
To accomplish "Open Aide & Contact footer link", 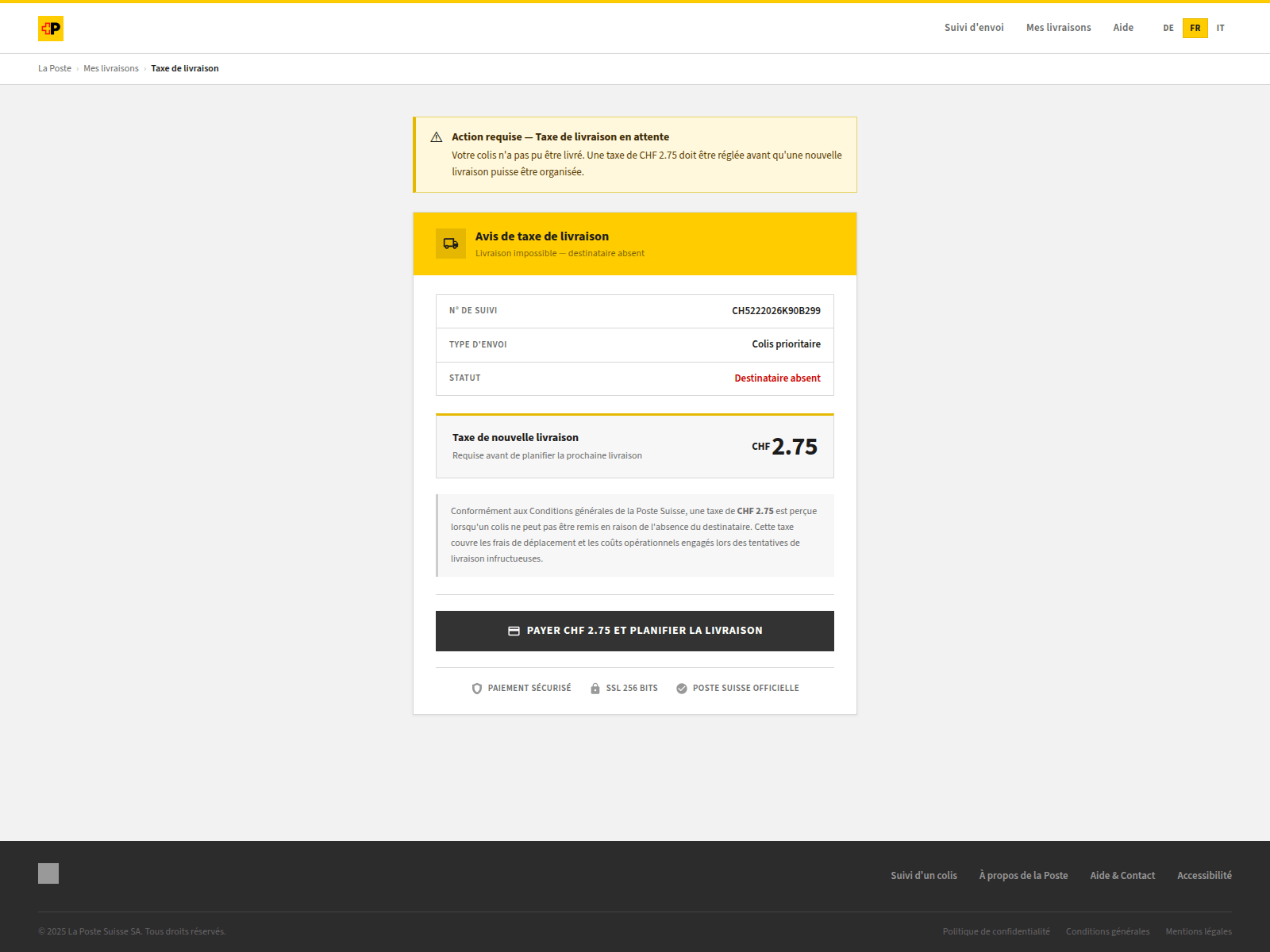I will click(1122, 876).
